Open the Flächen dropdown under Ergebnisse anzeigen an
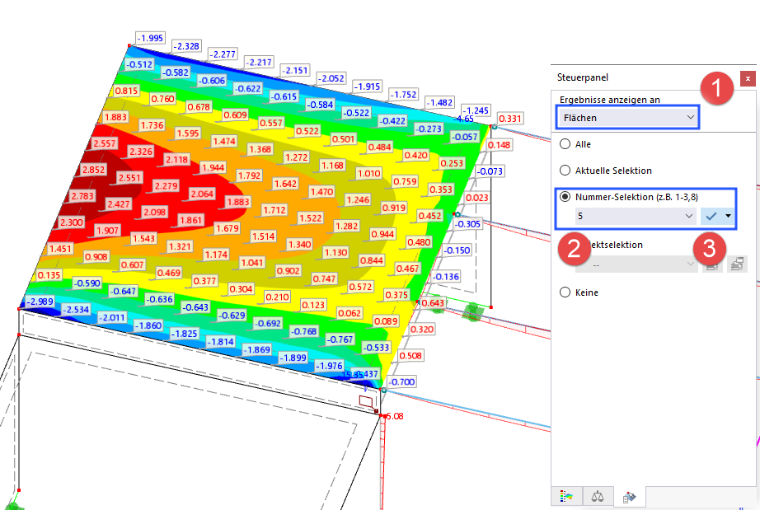Viewport: 760px width, 510px height. (627, 118)
